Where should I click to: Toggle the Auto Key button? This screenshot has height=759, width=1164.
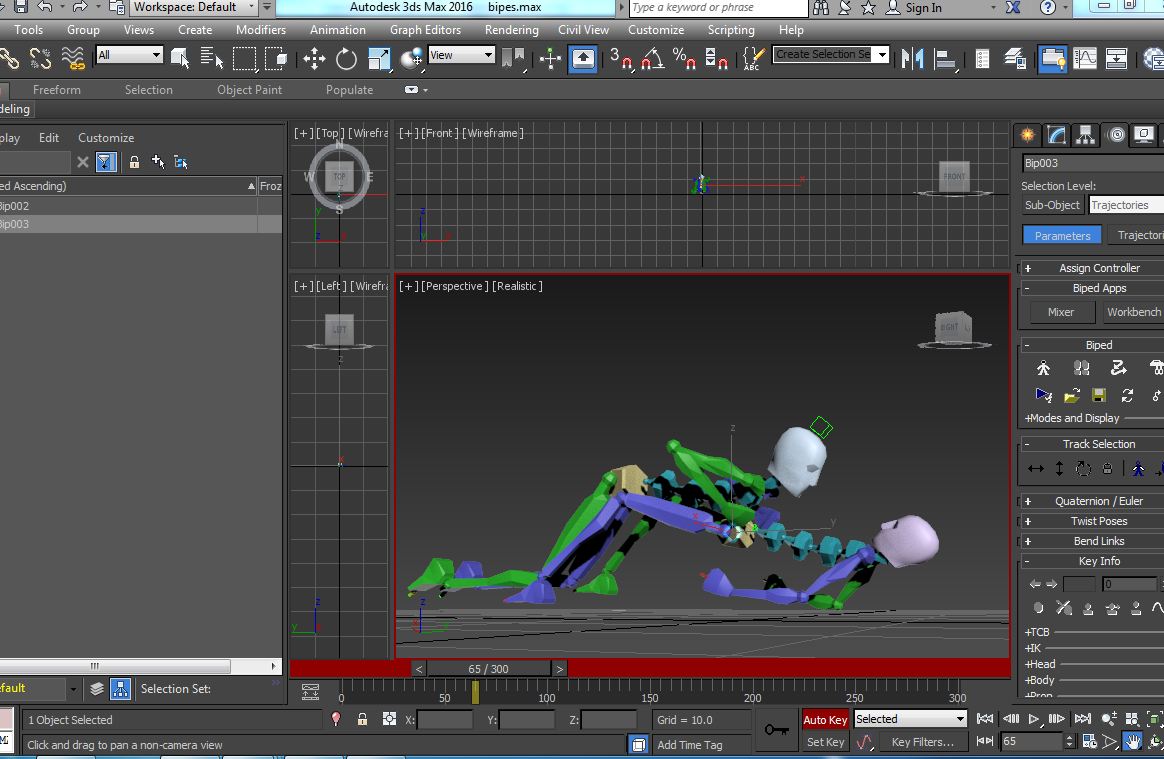click(x=825, y=720)
